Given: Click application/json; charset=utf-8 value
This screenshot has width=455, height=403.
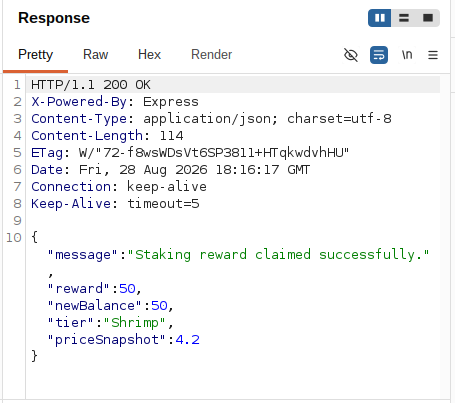Looking at the screenshot, I should pyautogui.click(x=267, y=119).
